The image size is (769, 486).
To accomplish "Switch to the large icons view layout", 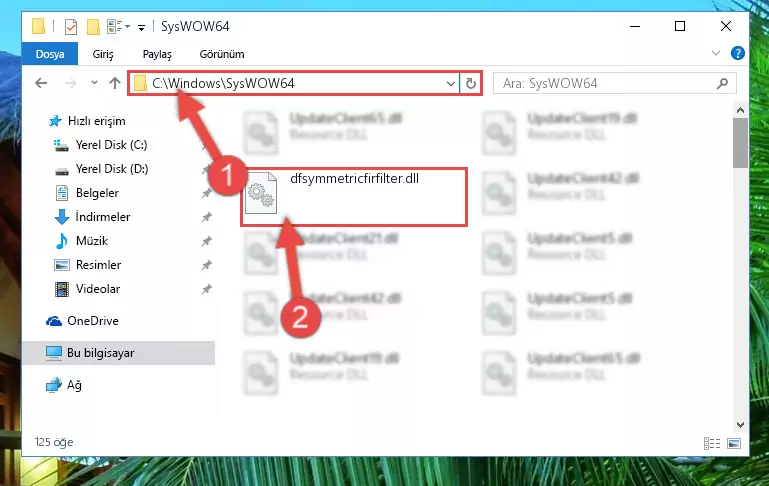I will point(734,443).
